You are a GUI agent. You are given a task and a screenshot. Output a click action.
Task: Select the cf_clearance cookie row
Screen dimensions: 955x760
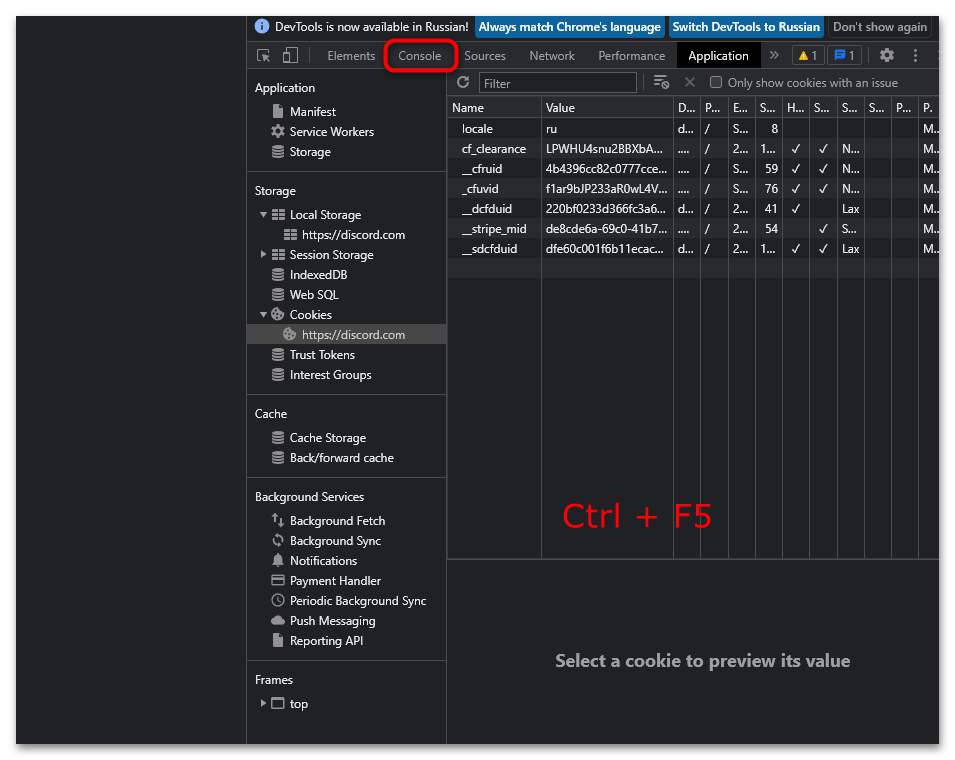pyautogui.click(x=693, y=149)
